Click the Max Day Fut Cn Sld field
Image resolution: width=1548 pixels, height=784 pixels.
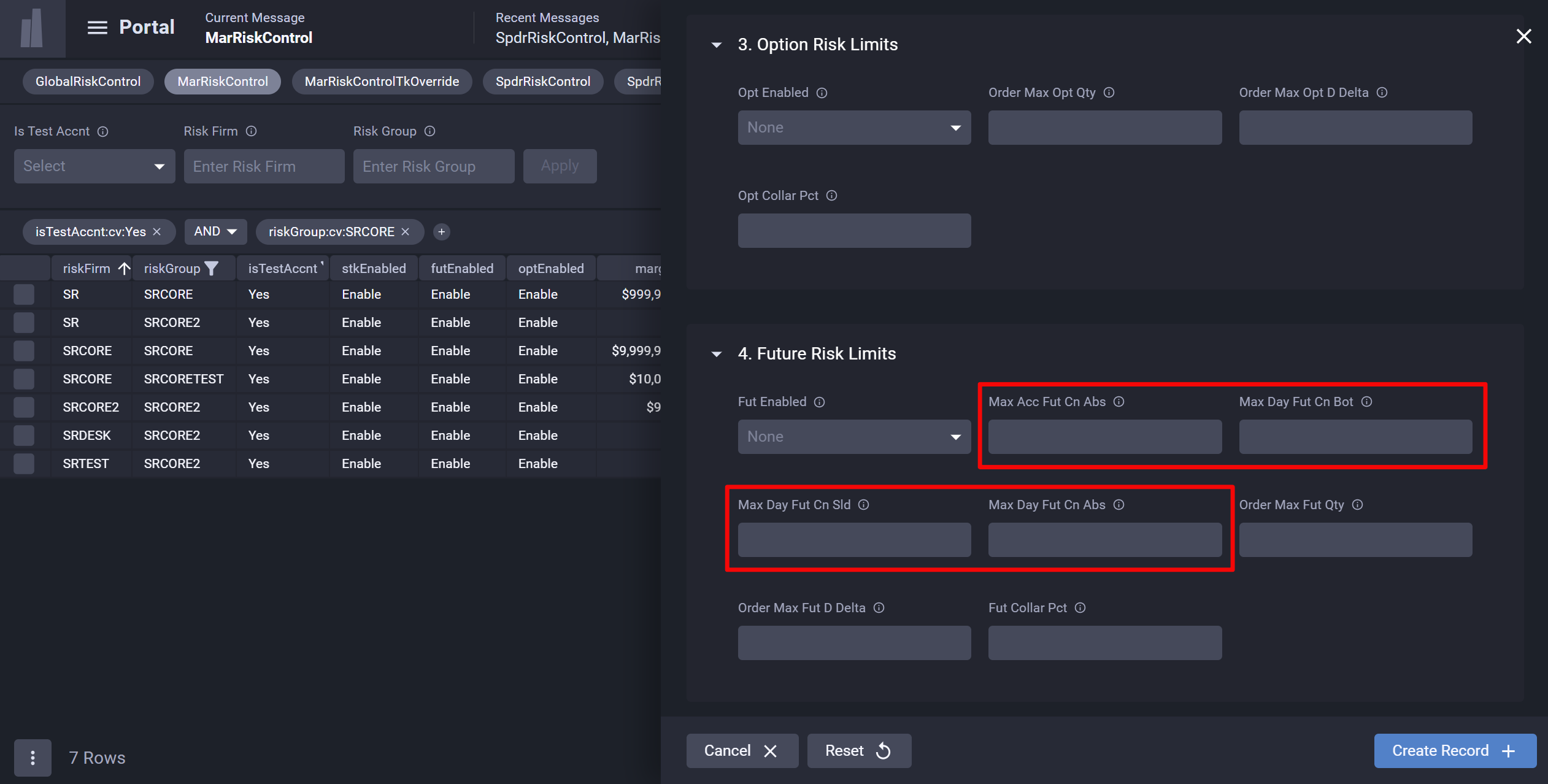(x=854, y=540)
